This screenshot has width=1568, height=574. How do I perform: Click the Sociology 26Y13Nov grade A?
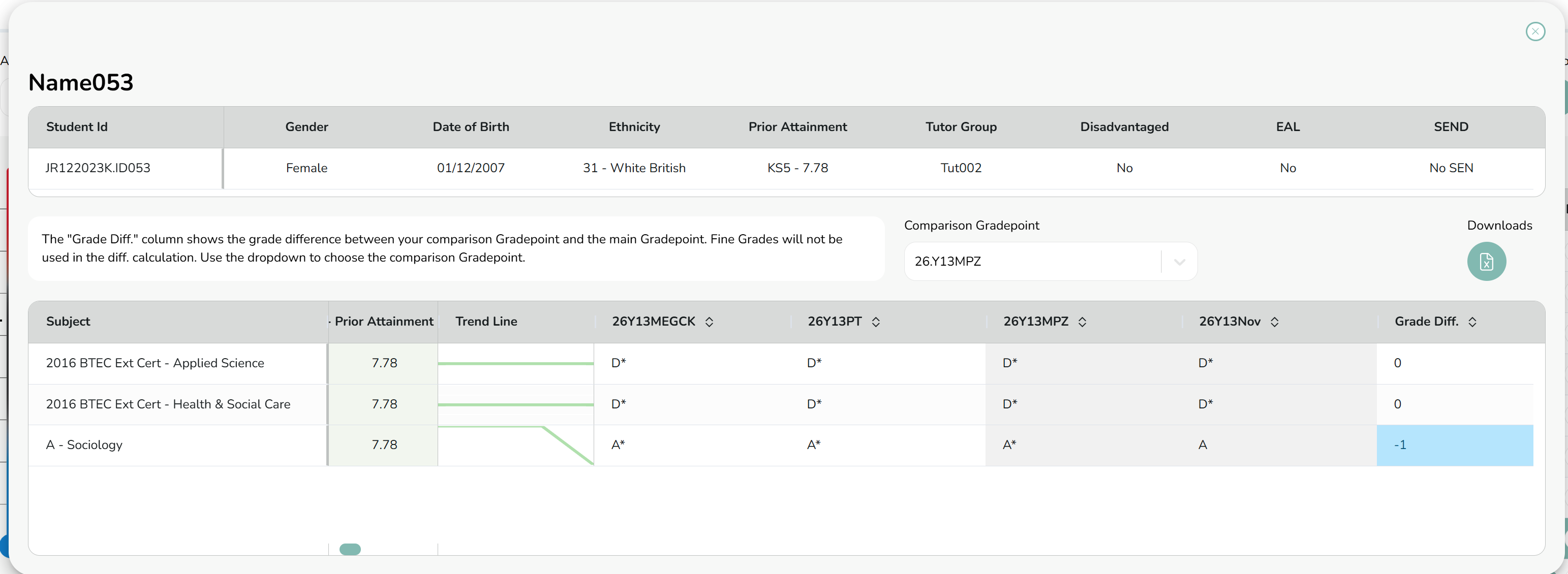pyautogui.click(x=1202, y=445)
